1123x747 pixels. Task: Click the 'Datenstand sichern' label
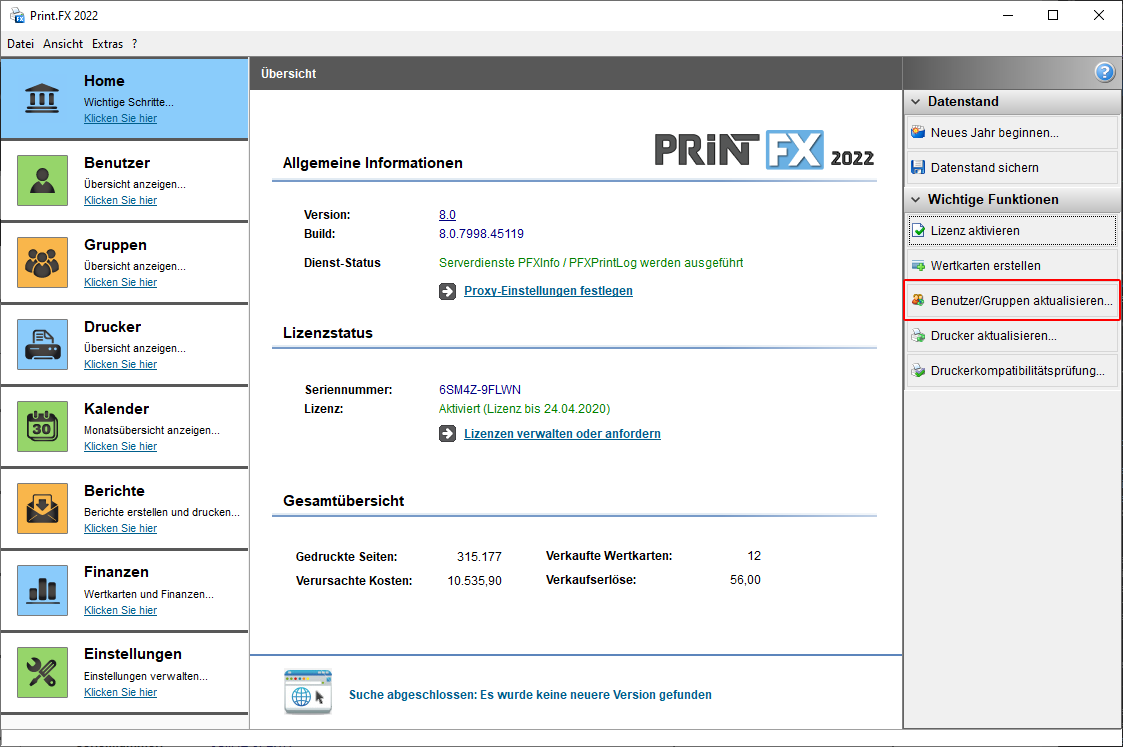point(984,168)
